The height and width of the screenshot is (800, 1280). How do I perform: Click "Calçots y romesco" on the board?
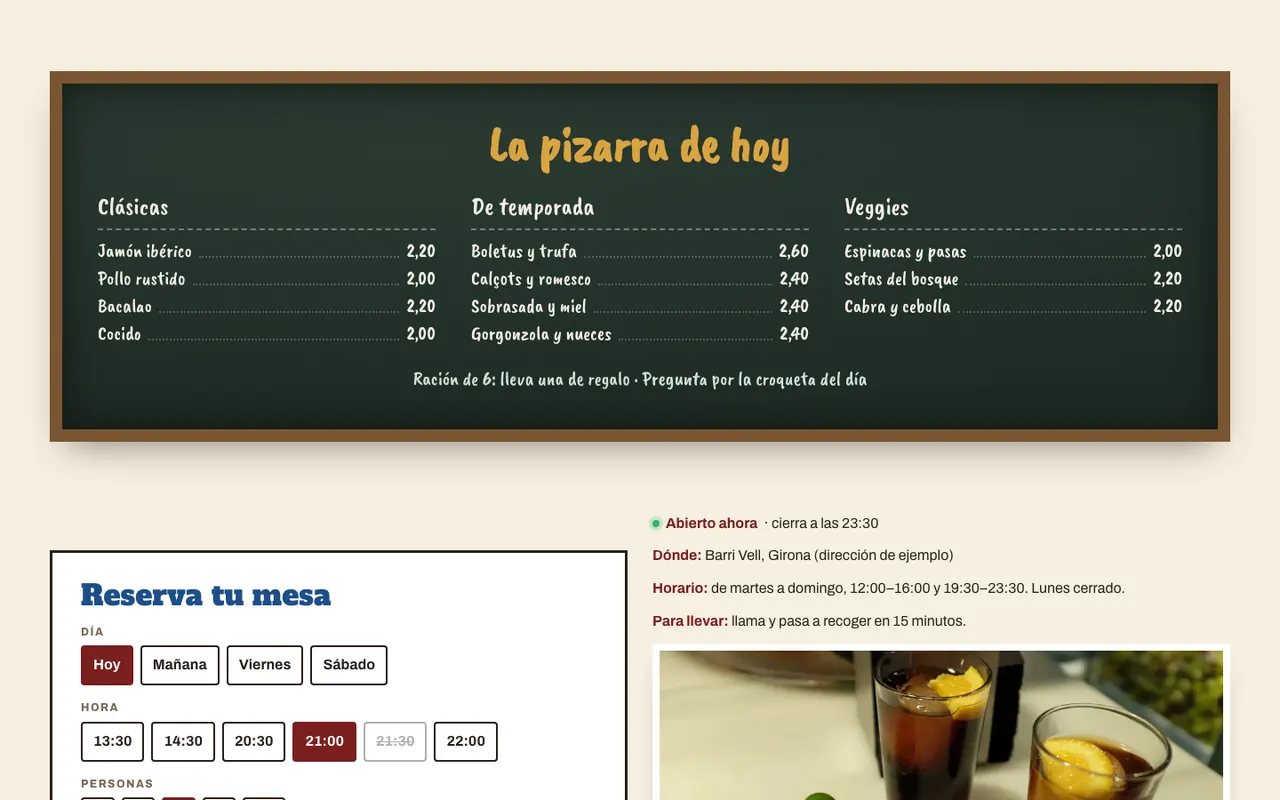coord(531,280)
